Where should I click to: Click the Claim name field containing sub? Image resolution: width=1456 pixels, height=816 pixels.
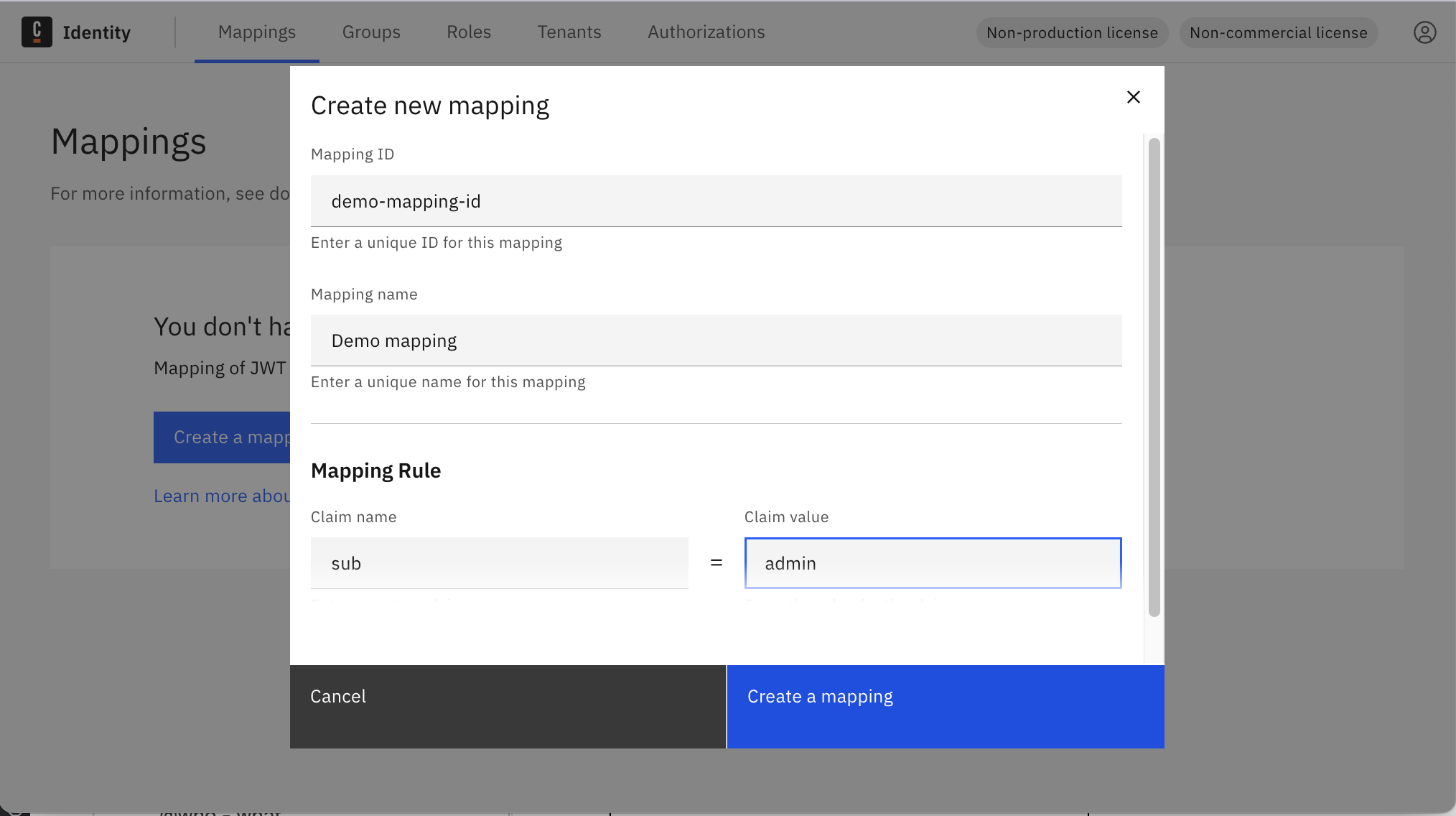pos(499,563)
